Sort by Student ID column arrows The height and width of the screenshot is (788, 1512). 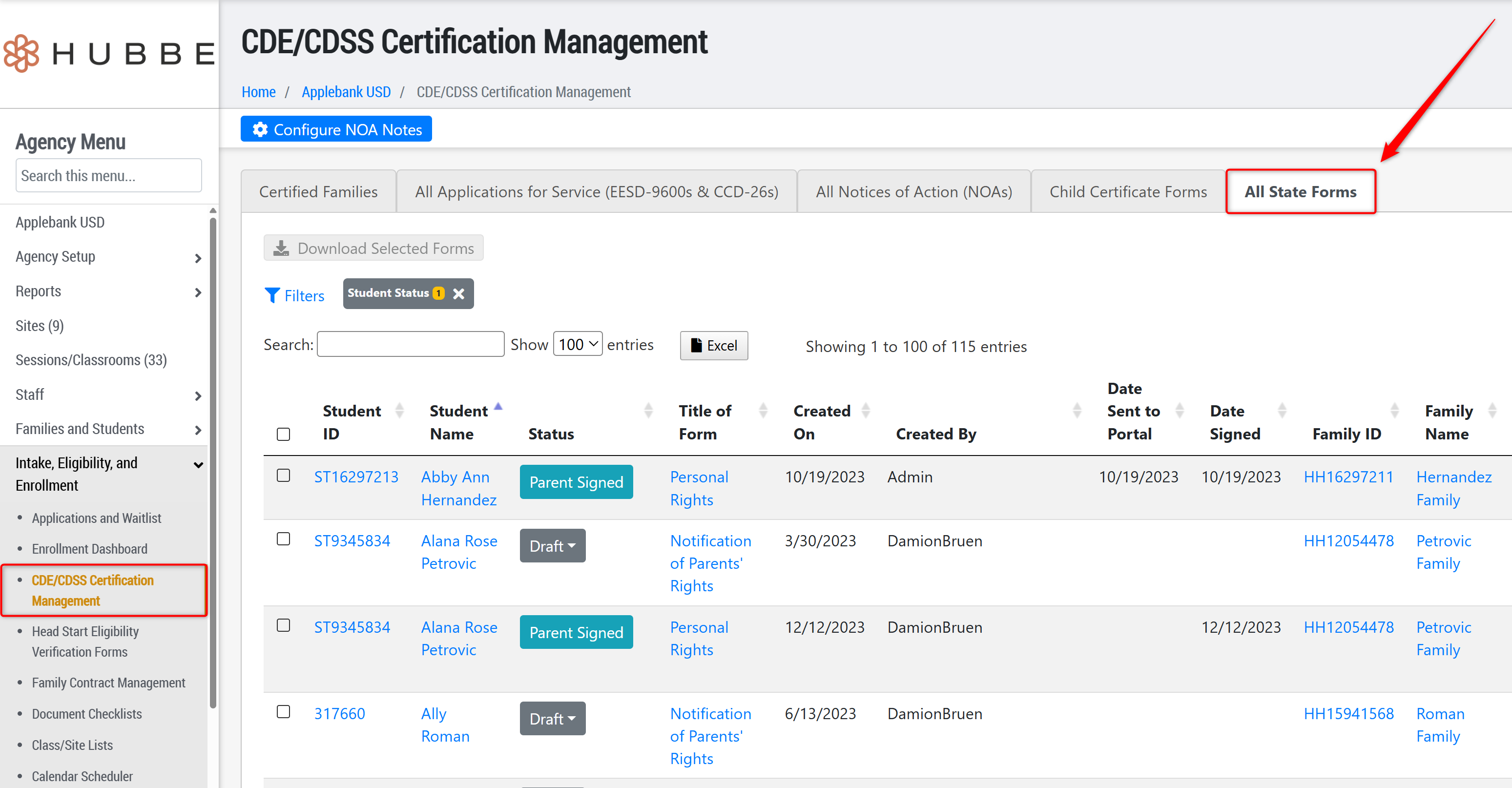(400, 411)
